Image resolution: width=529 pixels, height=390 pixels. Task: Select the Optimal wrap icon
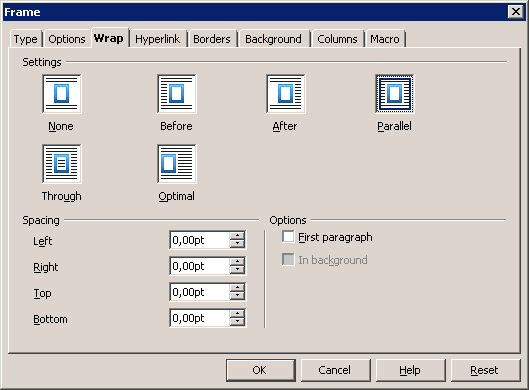tap(177, 164)
